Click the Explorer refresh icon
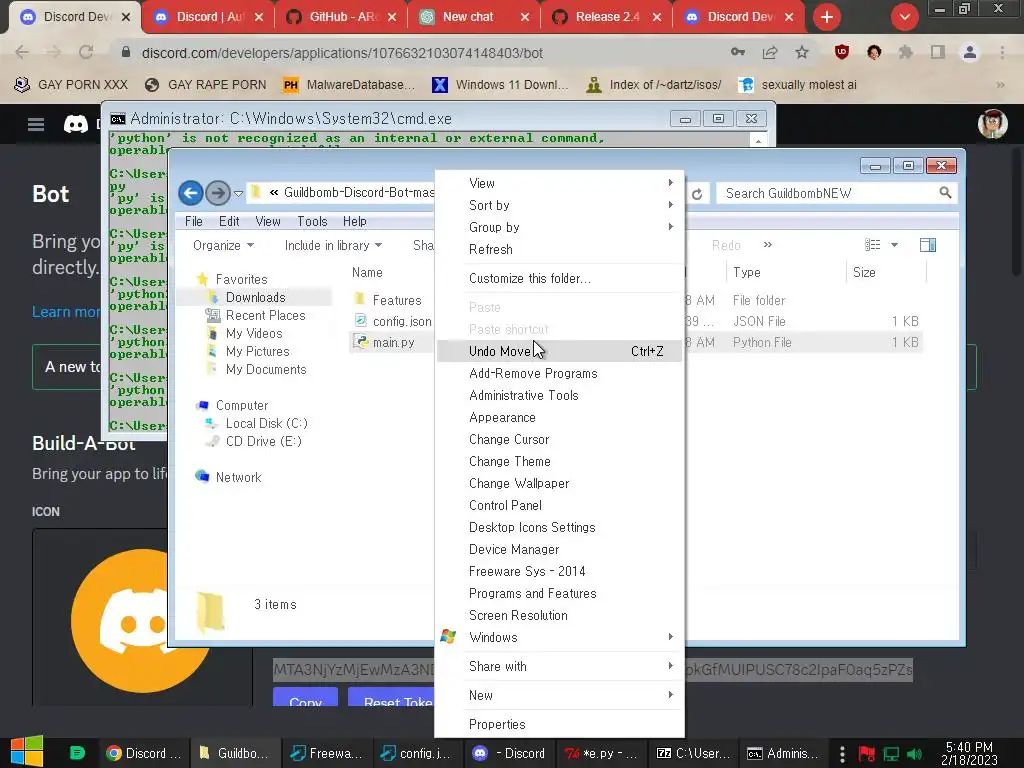 pos(697,194)
